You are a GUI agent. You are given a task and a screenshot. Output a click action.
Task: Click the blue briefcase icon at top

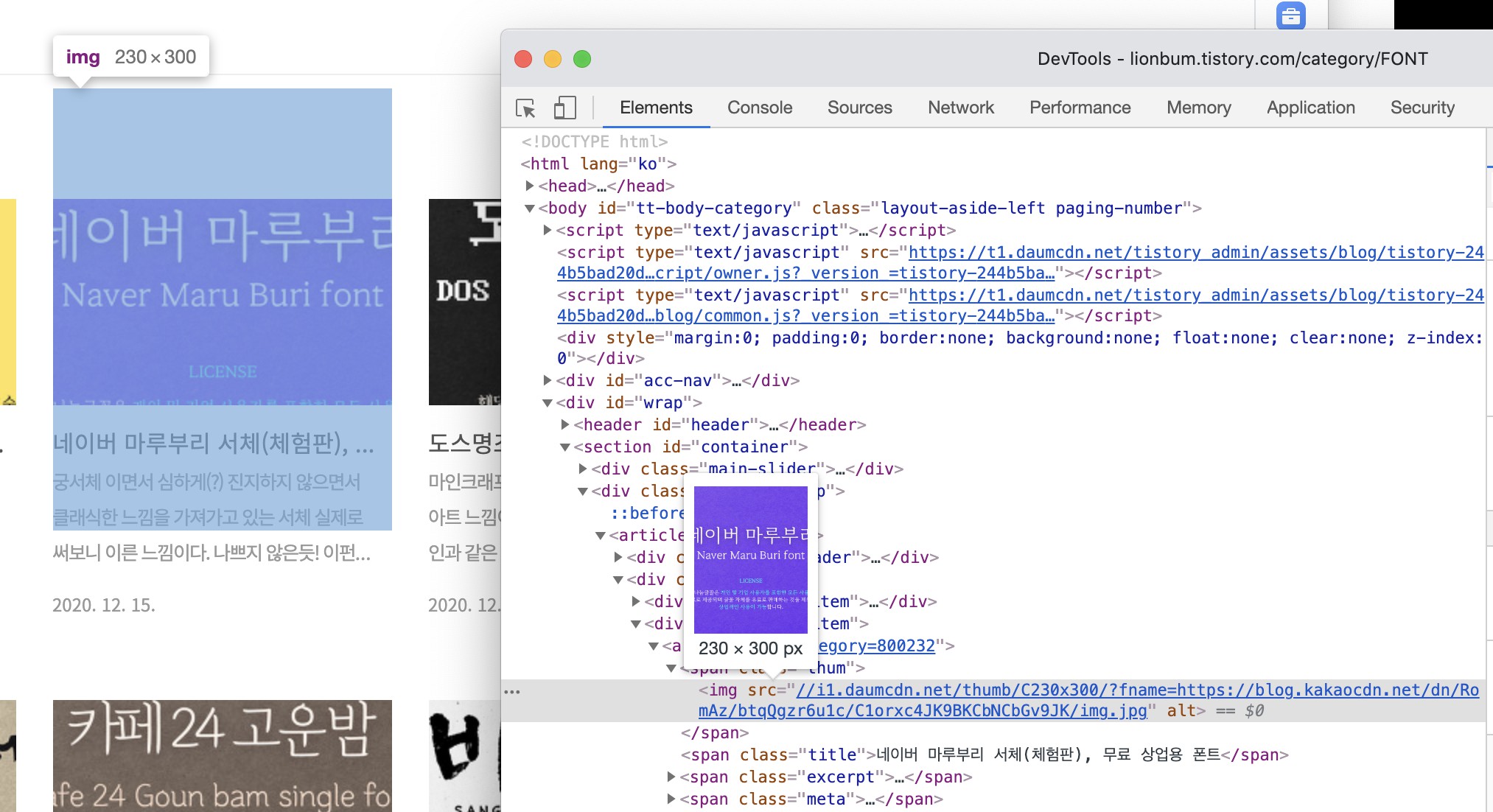coord(1290,15)
